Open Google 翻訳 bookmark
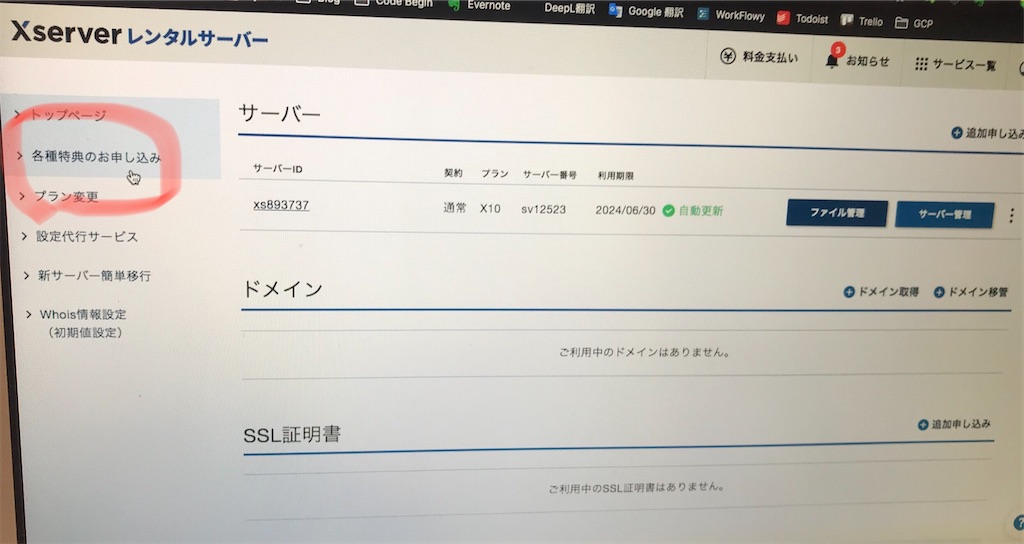Screen dimensions: 1024x544 646,11
